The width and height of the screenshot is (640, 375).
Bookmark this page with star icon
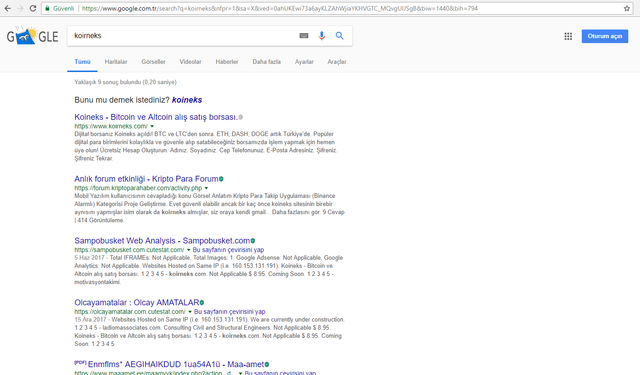(x=627, y=8)
